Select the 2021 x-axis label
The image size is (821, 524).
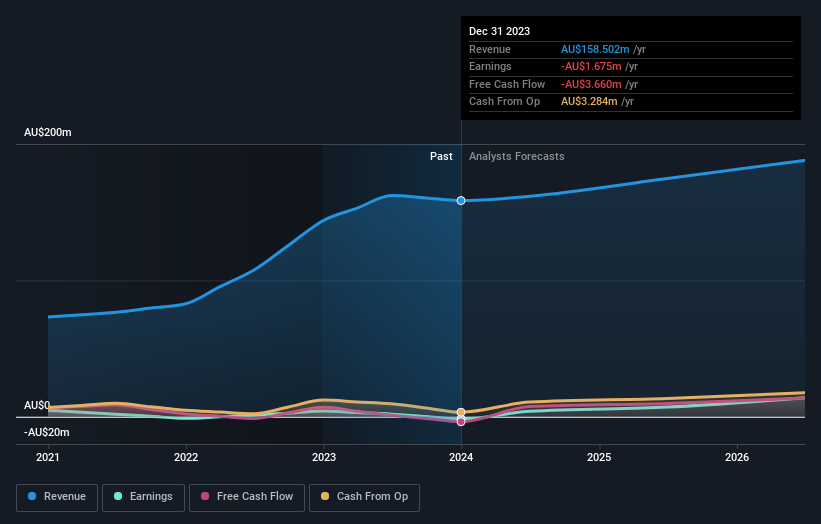pos(48,457)
